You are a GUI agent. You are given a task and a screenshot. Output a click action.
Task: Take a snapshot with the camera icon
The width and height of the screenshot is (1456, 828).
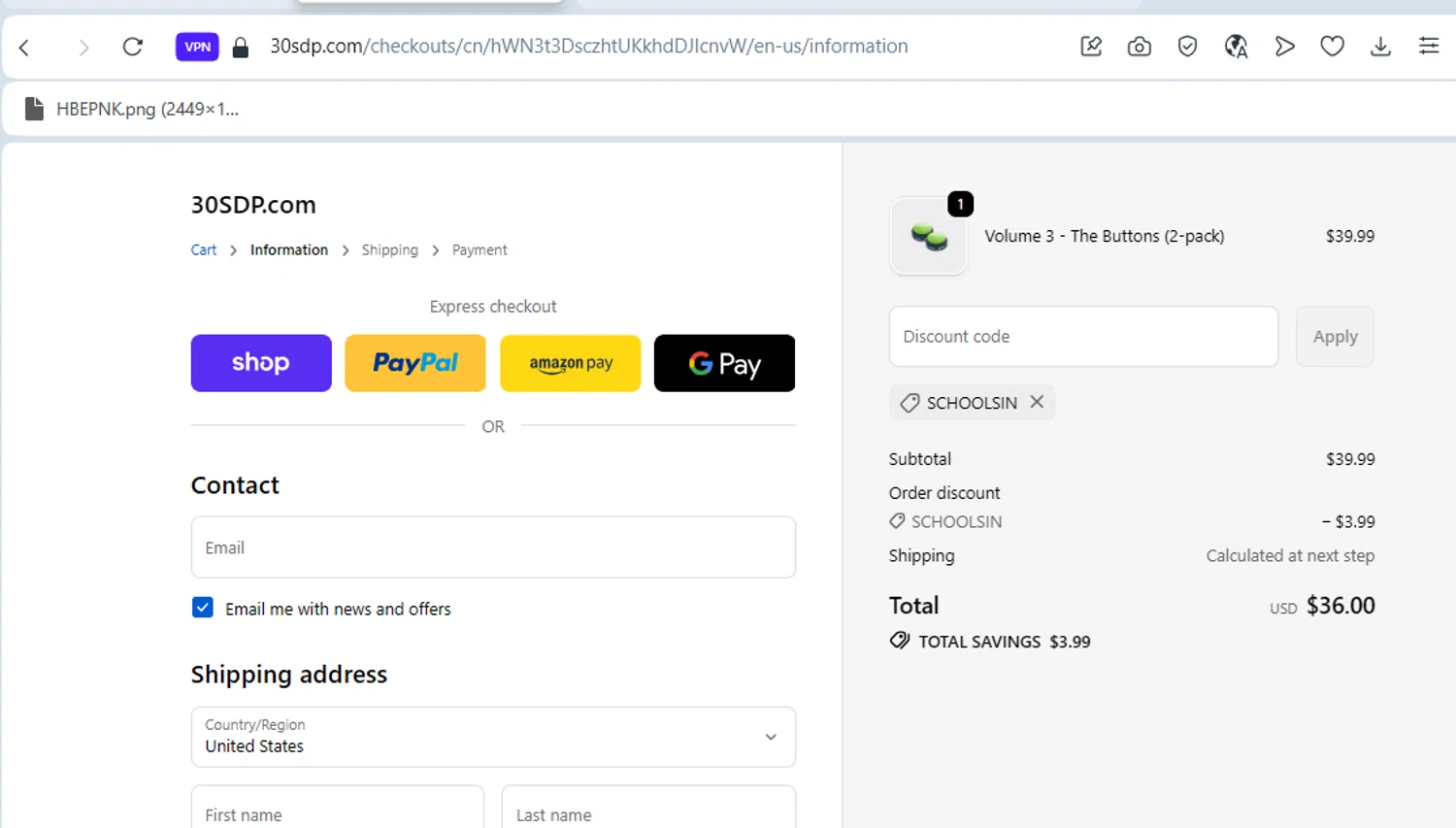pyautogui.click(x=1140, y=47)
